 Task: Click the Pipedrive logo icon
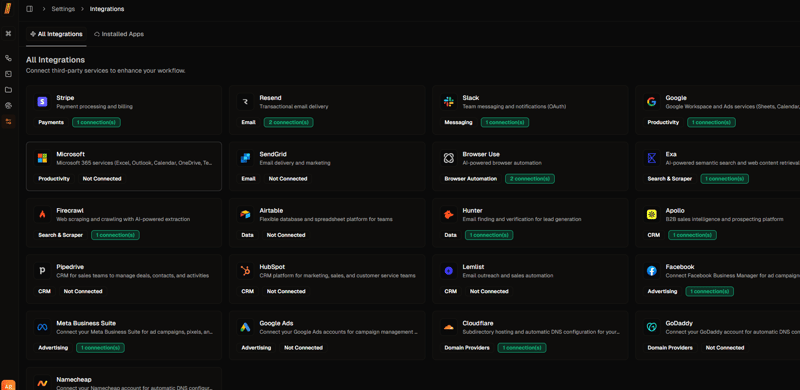42,271
